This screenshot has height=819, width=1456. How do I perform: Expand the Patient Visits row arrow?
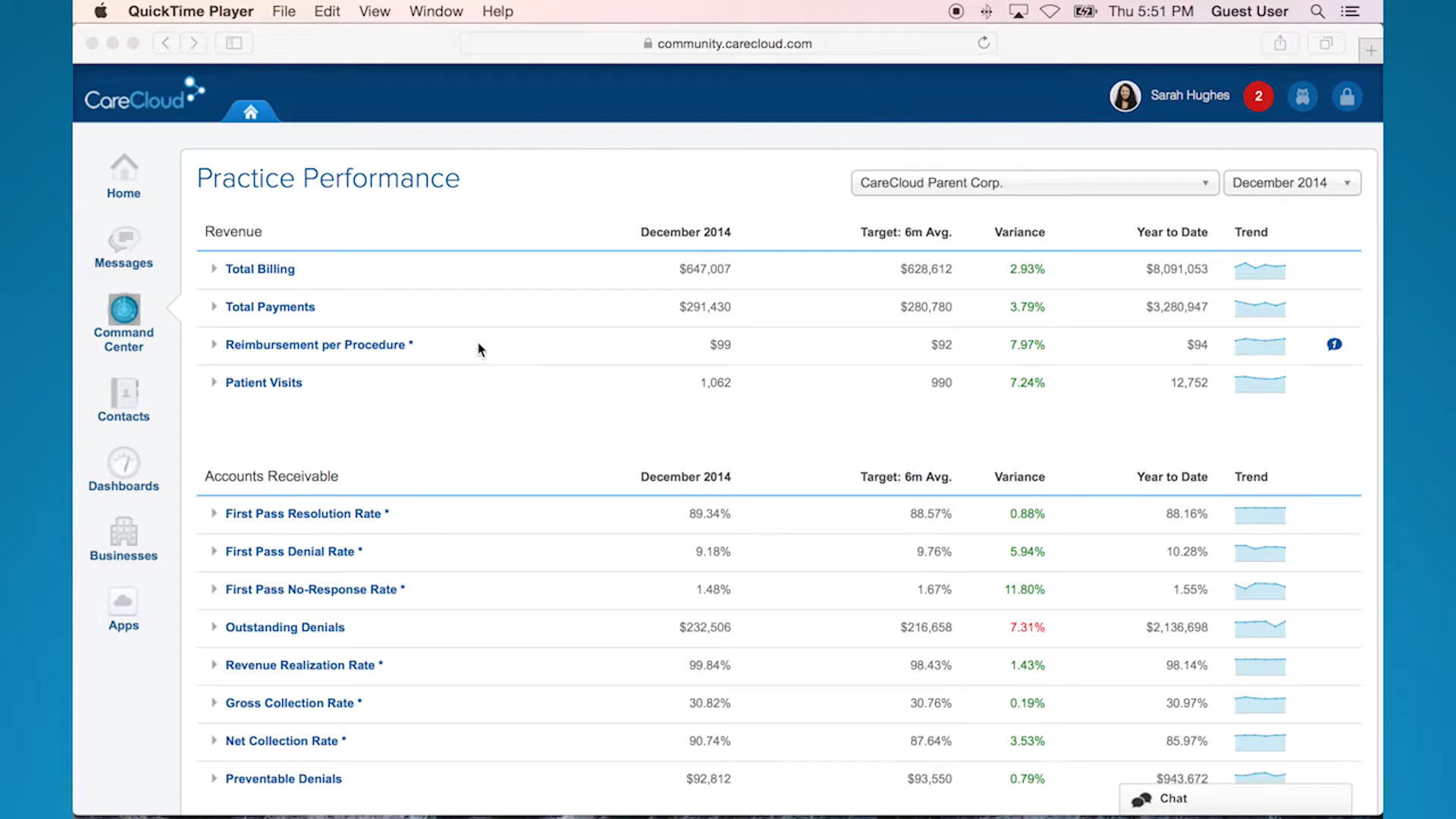214,382
